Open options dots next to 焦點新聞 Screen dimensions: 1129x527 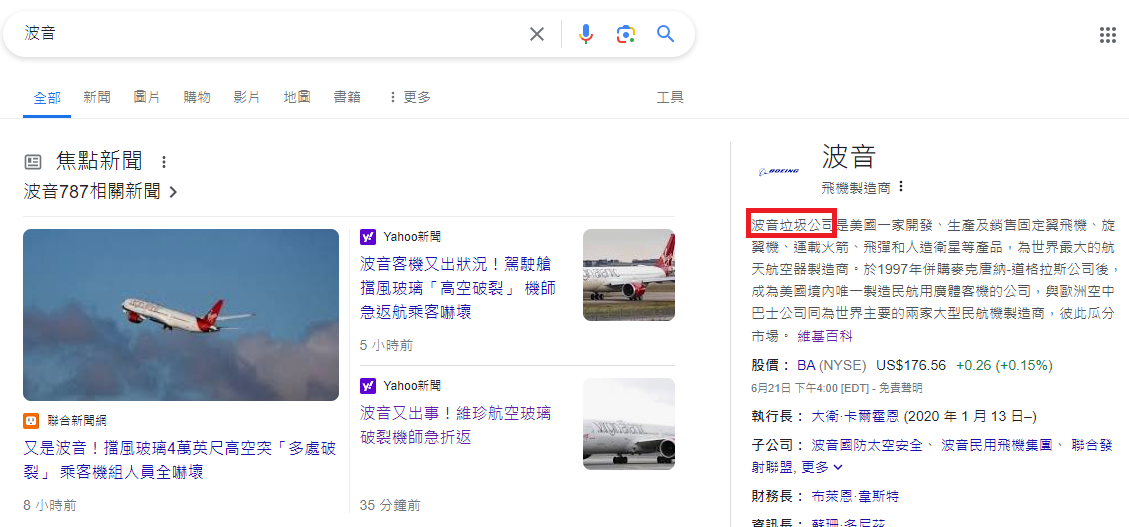click(164, 162)
